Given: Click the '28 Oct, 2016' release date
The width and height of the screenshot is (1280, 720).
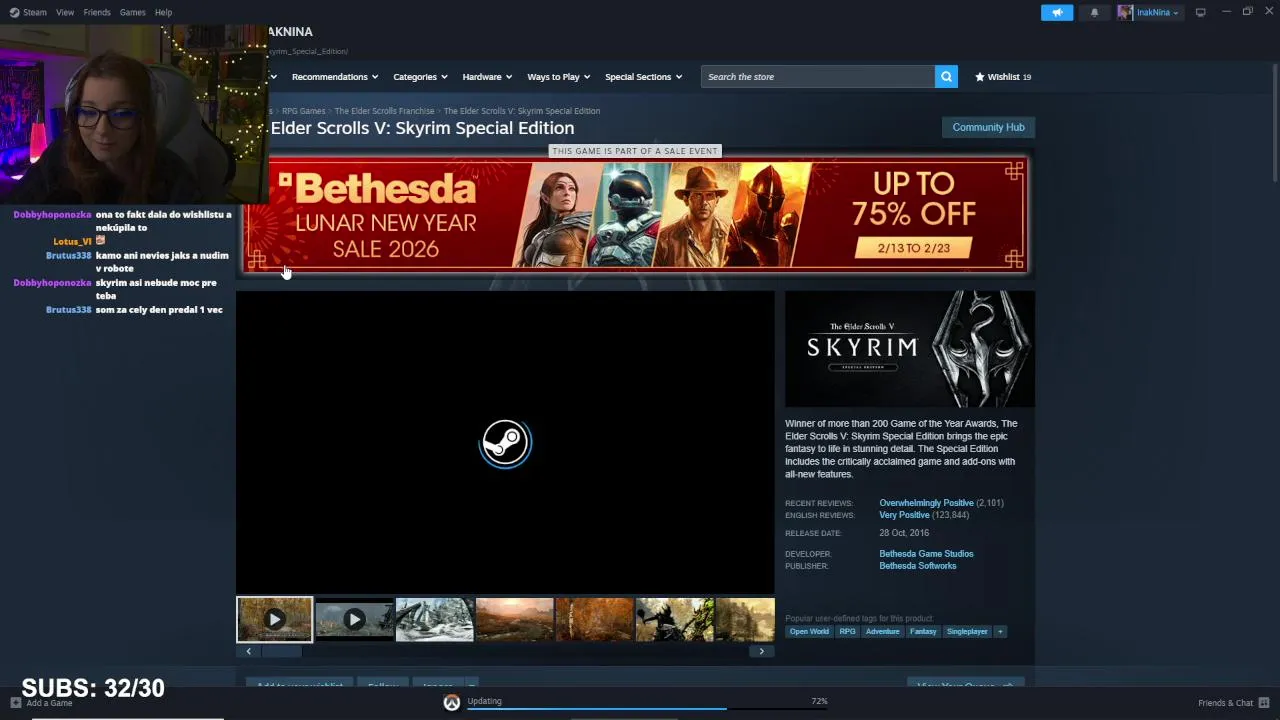Looking at the screenshot, I should [904, 533].
